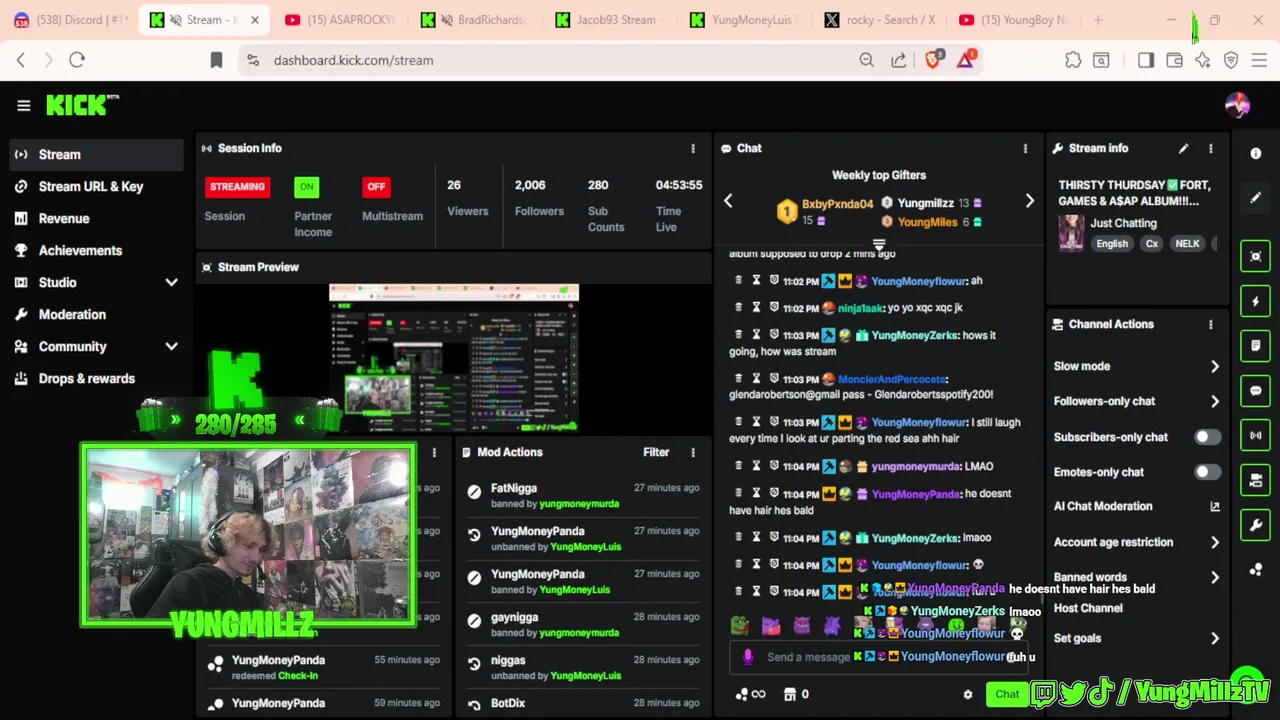Open Achievements page
Image resolution: width=1280 pixels, height=720 pixels.
point(97,250)
